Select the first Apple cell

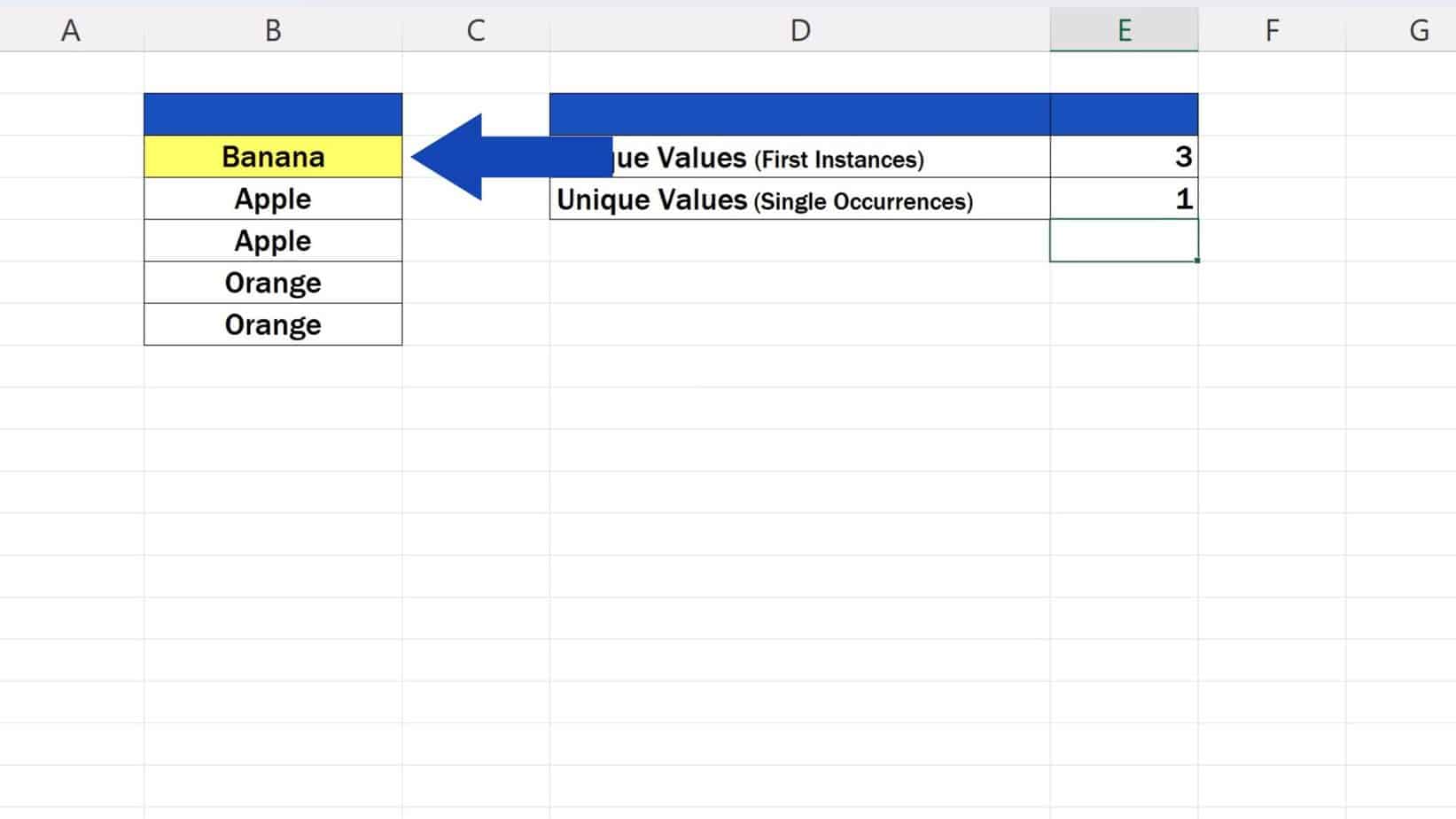pos(272,199)
